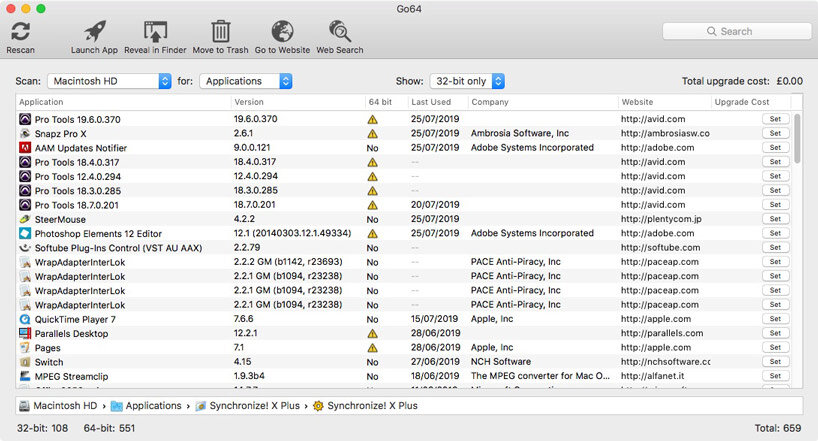Select the Parallels Desktop app icon
The height and width of the screenshot is (441, 818).
click(25, 333)
